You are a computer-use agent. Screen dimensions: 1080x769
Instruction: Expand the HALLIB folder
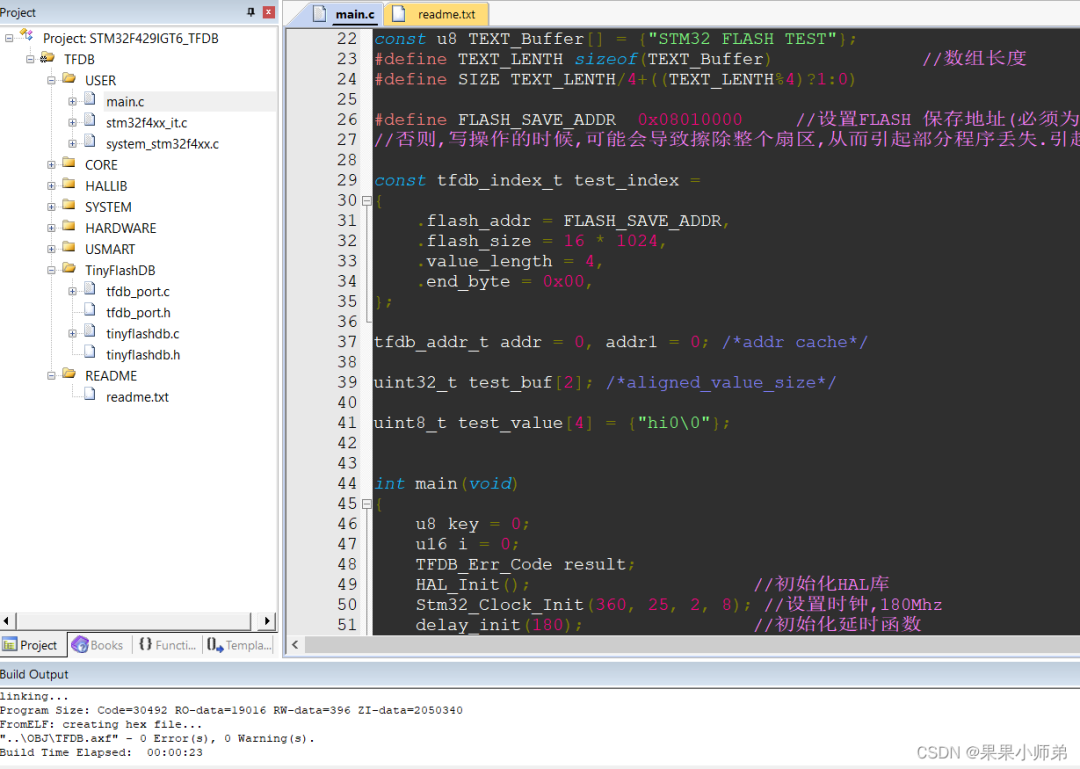click(51, 186)
